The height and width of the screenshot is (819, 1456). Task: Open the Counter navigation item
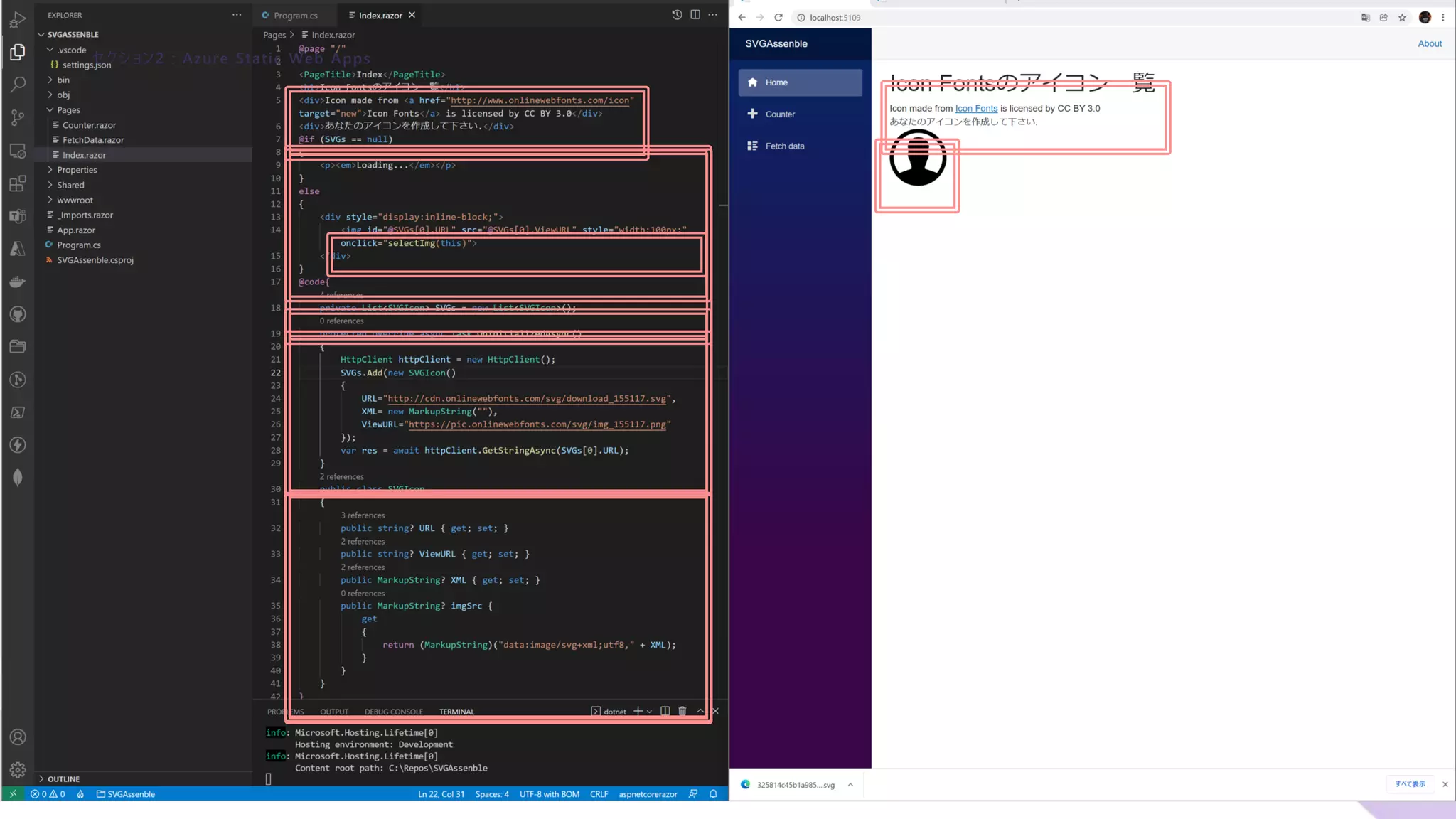[780, 114]
